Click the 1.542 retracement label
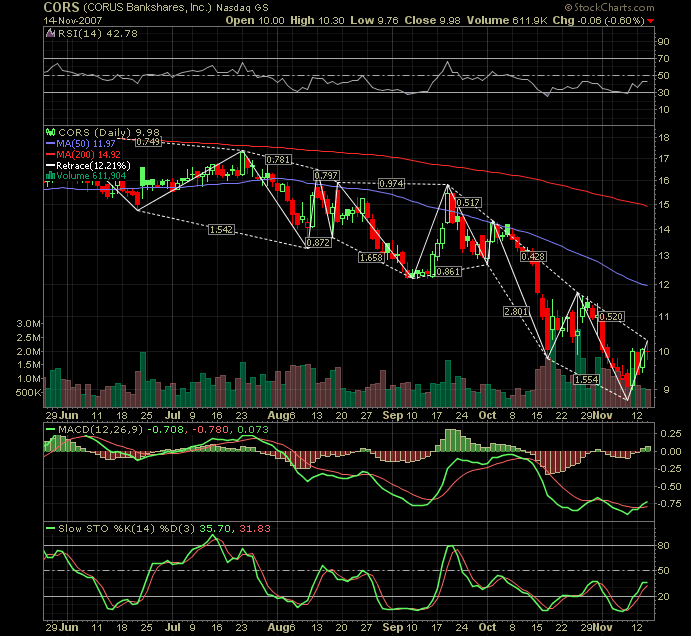691x636 pixels. coord(221,229)
